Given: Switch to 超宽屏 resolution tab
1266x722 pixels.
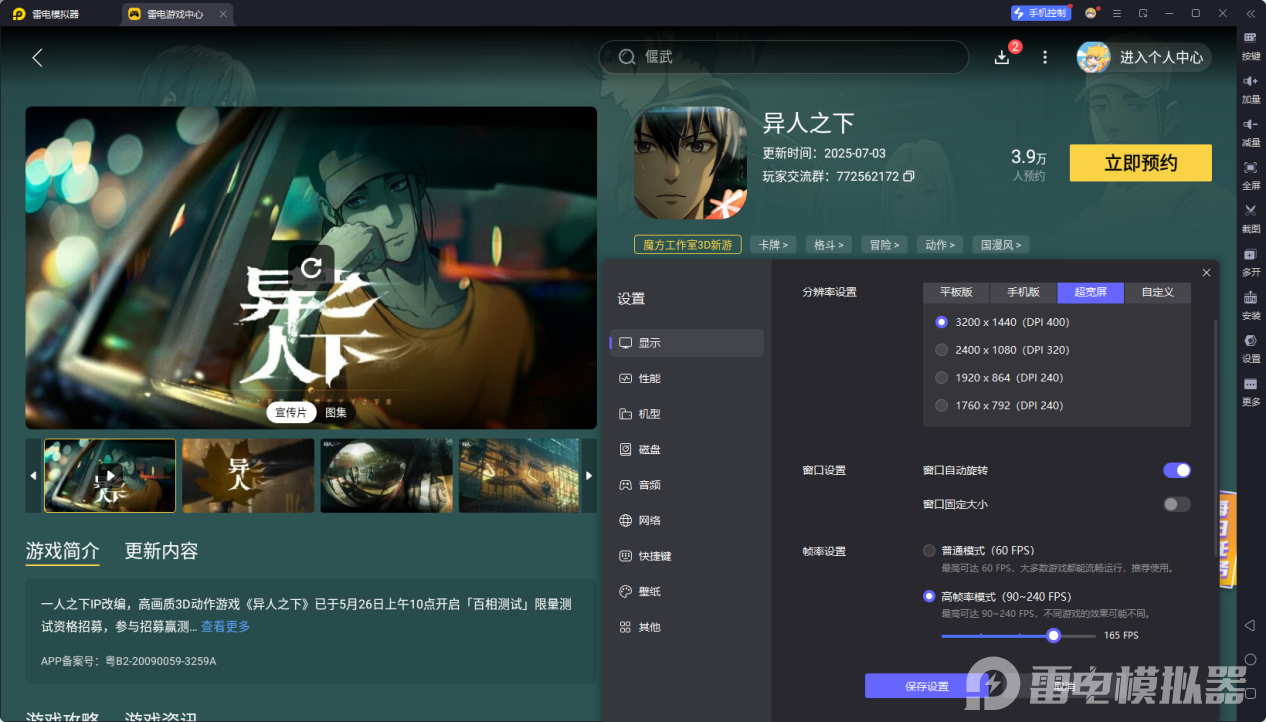Looking at the screenshot, I should (1091, 293).
